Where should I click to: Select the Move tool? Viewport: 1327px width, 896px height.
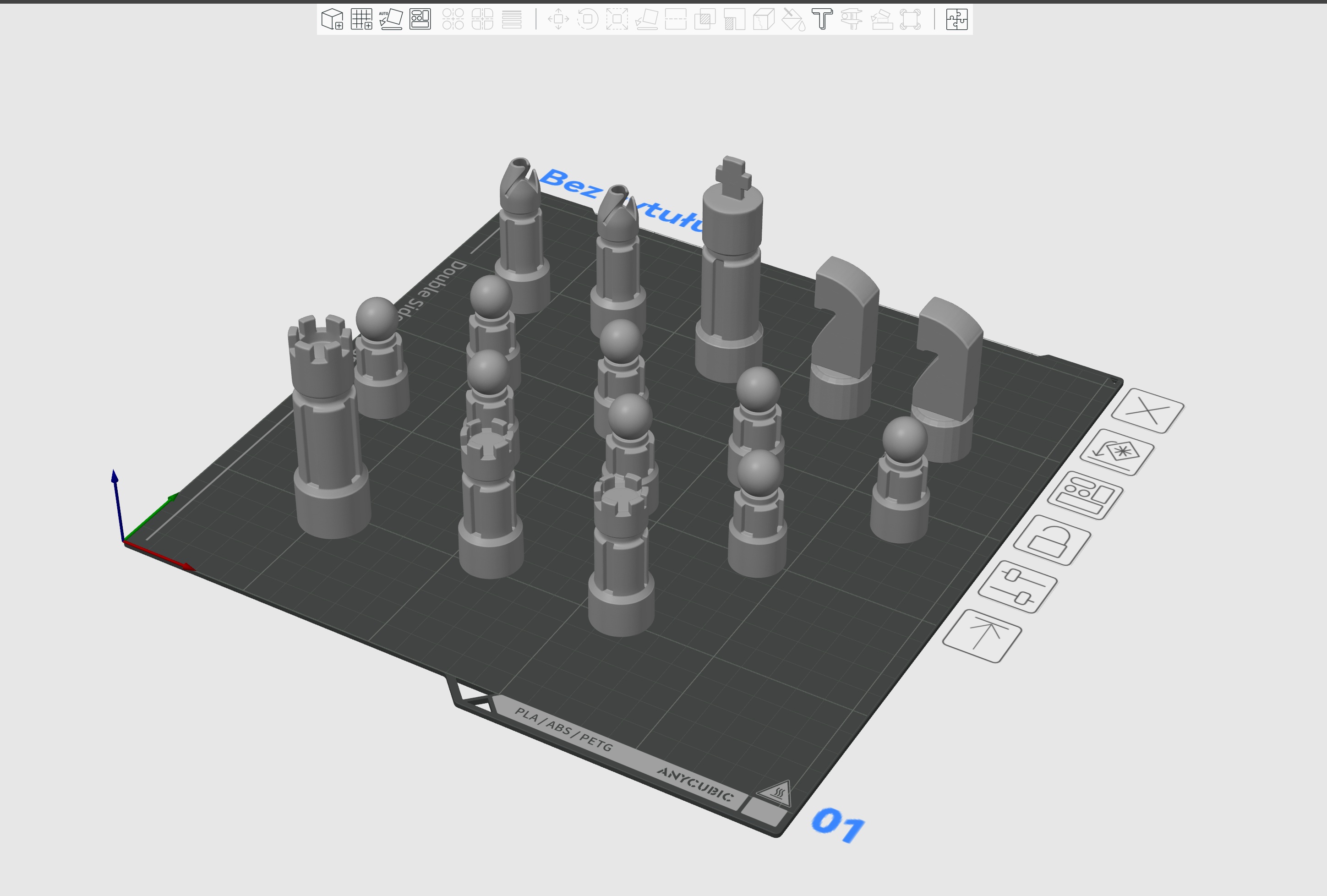[x=558, y=19]
